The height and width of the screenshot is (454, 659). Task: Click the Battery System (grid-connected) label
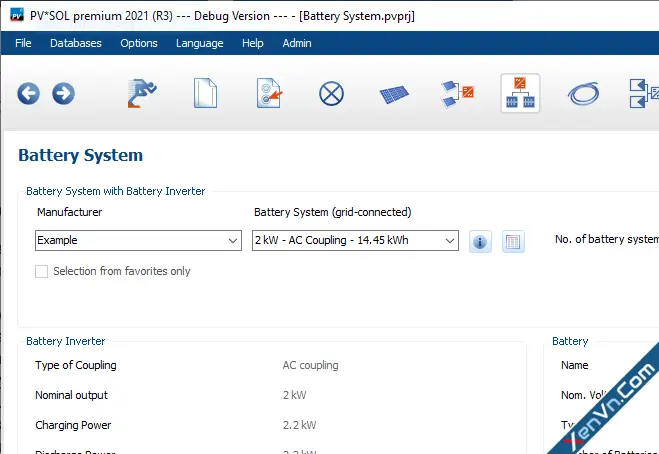[x=332, y=212]
